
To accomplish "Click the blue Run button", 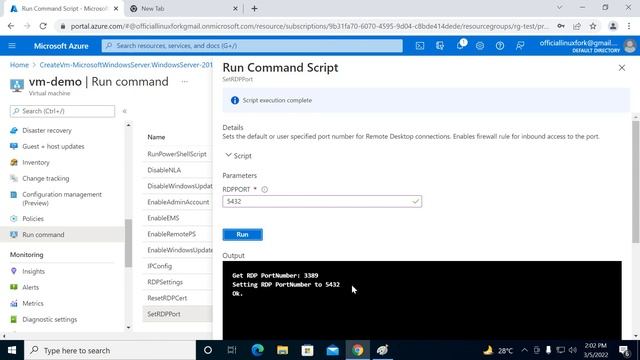I will (x=242, y=235).
